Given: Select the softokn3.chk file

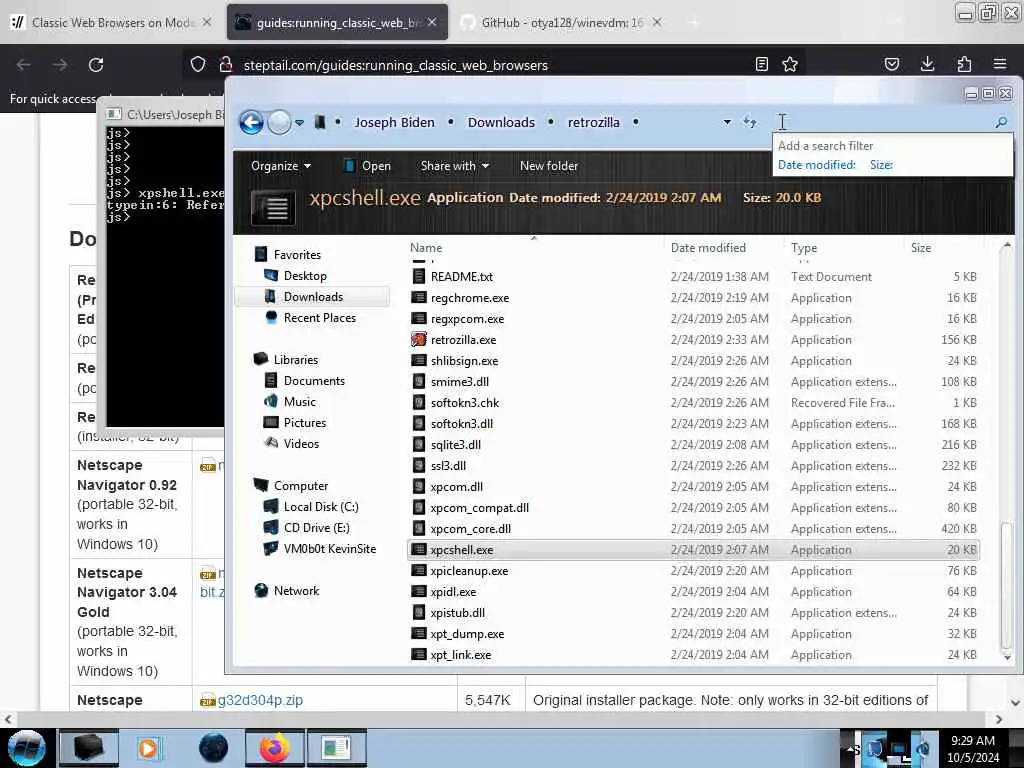Looking at the screenshot, I should (x=464, y=402).
